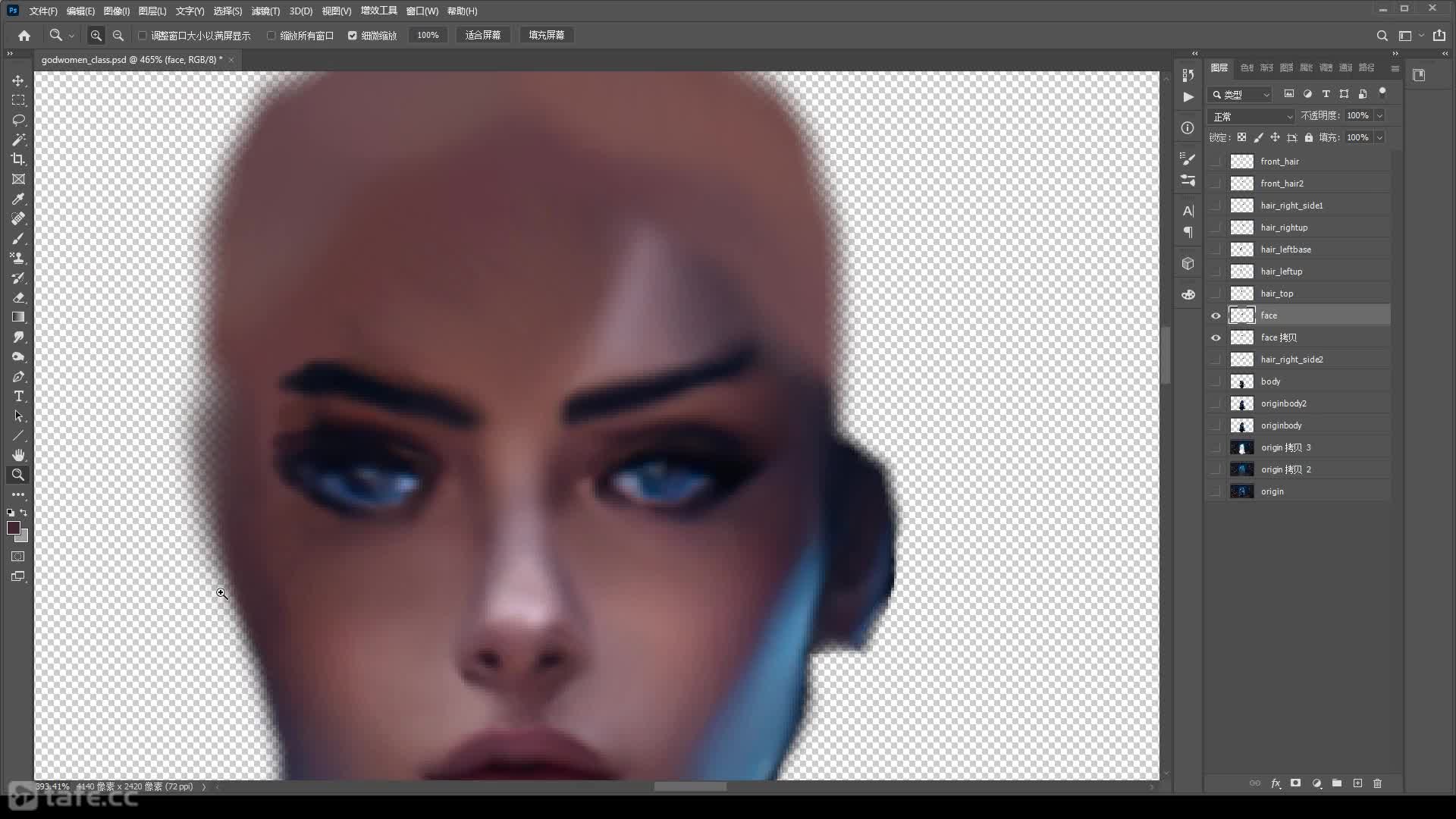Select the Smudge tool
The width and height of the screenshot is (1456, 819).
coord(18,337)
